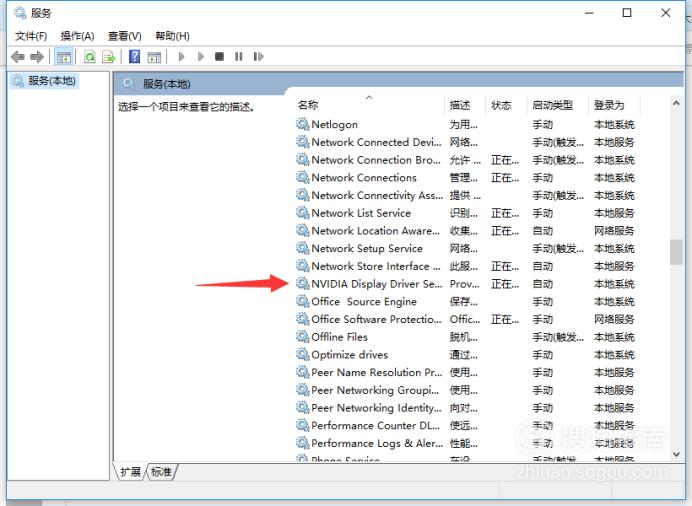Click 自动 in the Network Store Interface row
Screen dimensions: 692x506
[542, 266]
